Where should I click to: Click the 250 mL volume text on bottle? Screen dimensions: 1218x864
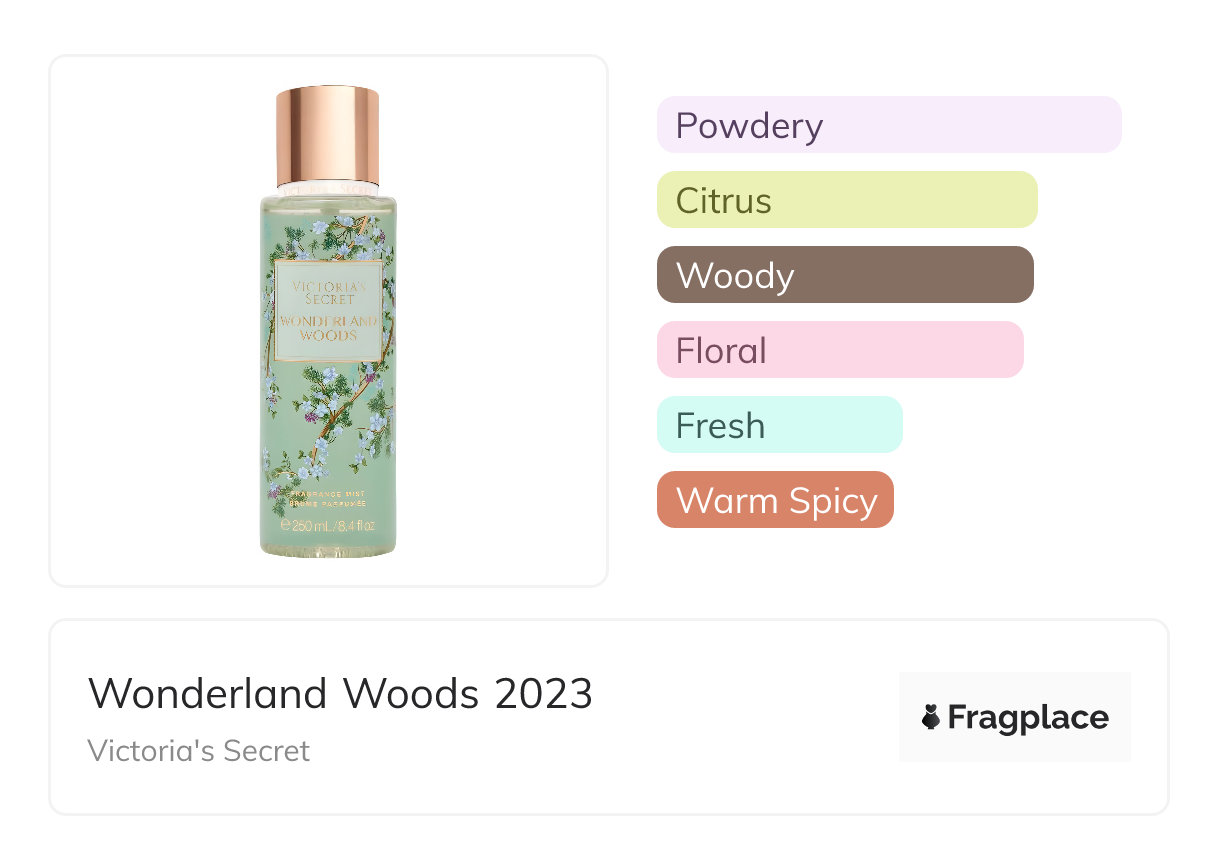pos(328,525)
